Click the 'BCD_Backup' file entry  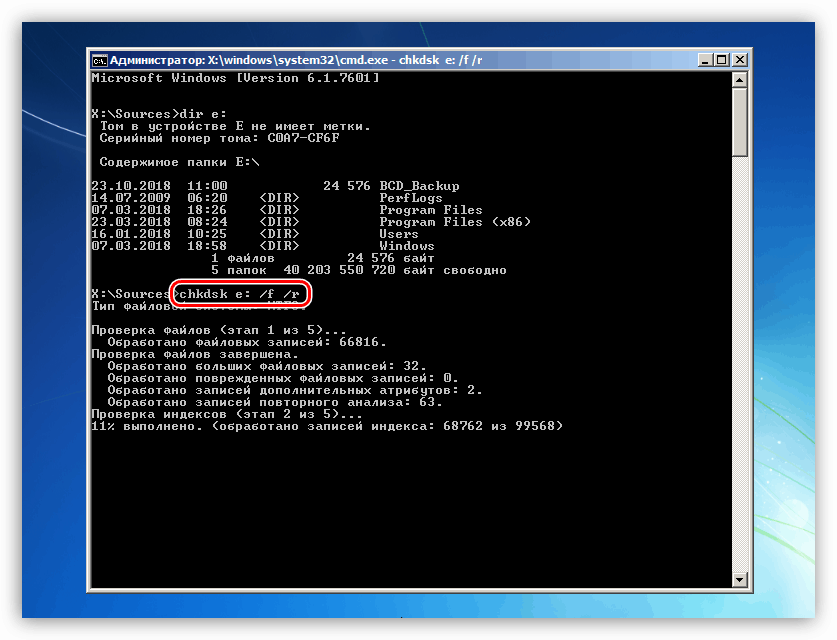(275, 186)
